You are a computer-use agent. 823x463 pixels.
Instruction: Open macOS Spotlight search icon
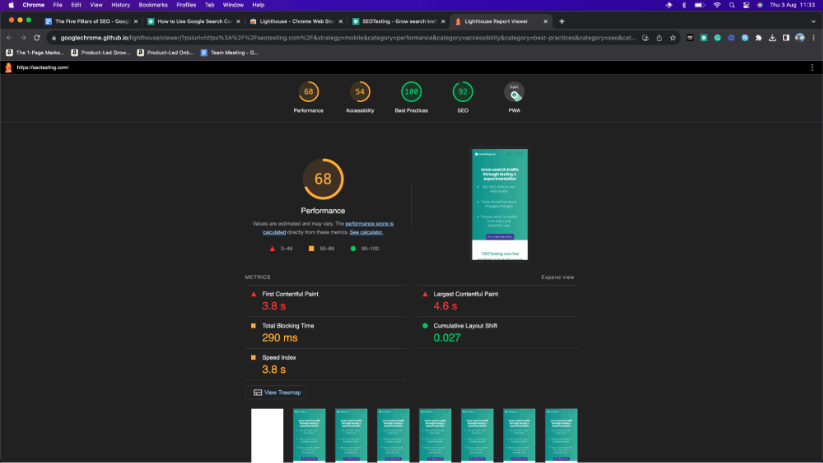732,5
